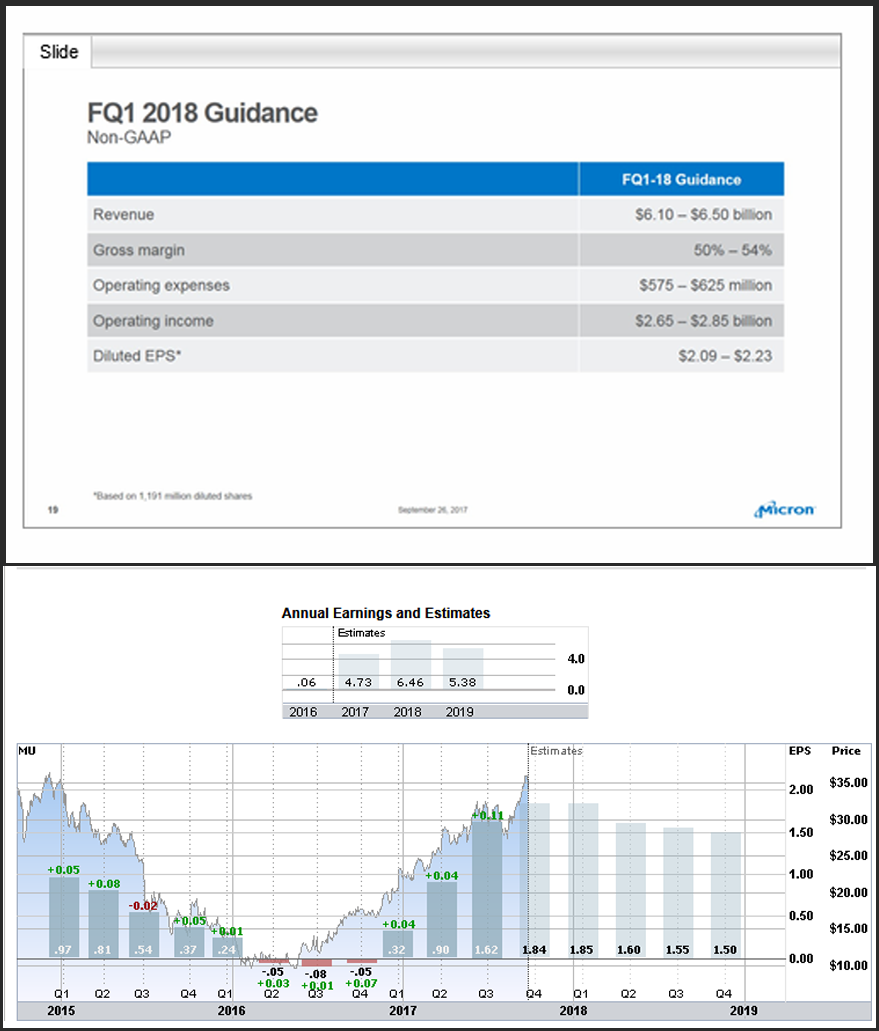Click the 2018 year marker on timeline
This screenshot has height=1031, width=879.
pos(573,1011)
